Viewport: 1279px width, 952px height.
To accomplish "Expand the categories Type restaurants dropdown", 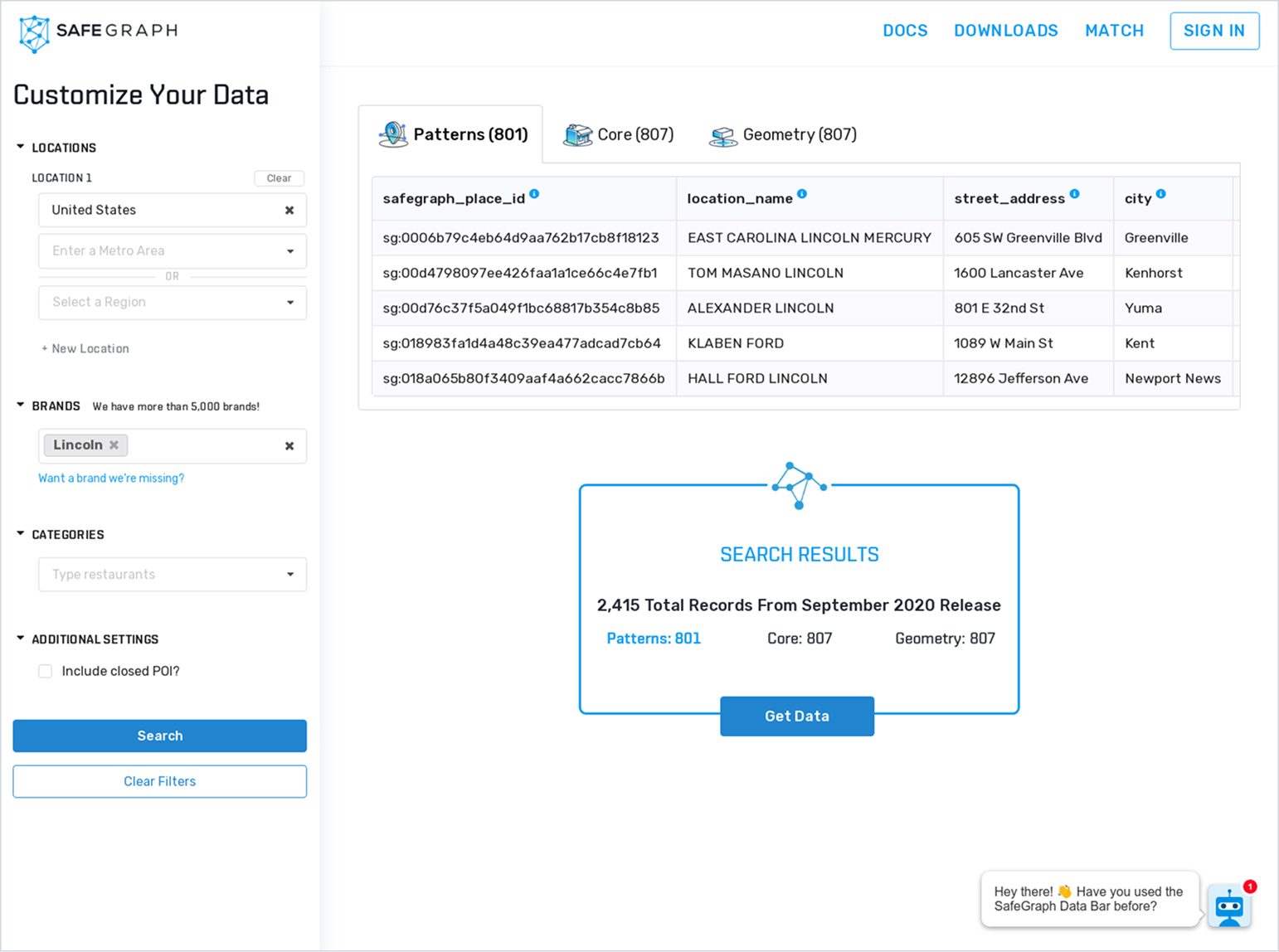I will (x=173, y=575).
